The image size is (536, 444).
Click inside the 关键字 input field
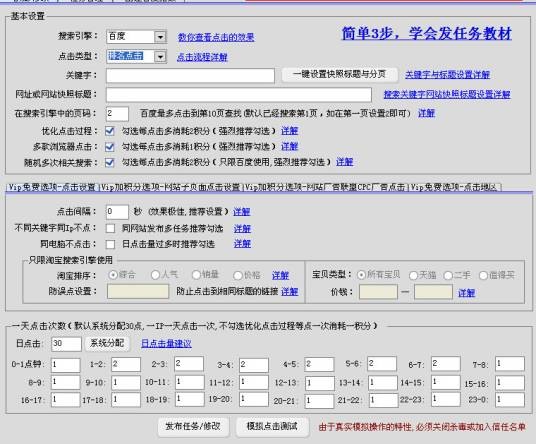(x=190, y=76)
